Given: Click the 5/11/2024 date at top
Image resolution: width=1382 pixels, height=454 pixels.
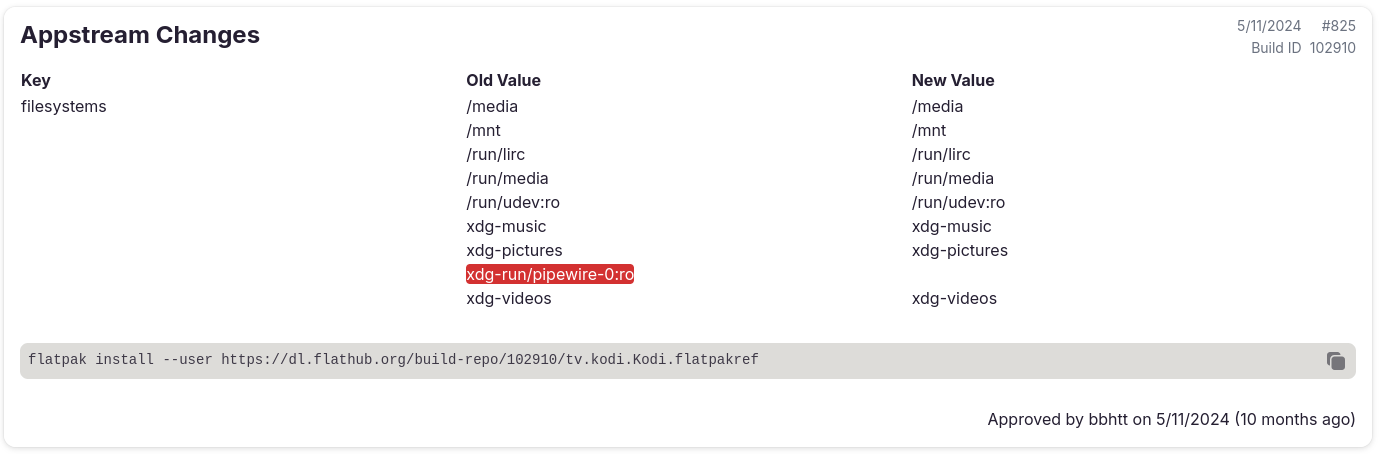Looking at the screenshot, I should (x=1269, y=26).
